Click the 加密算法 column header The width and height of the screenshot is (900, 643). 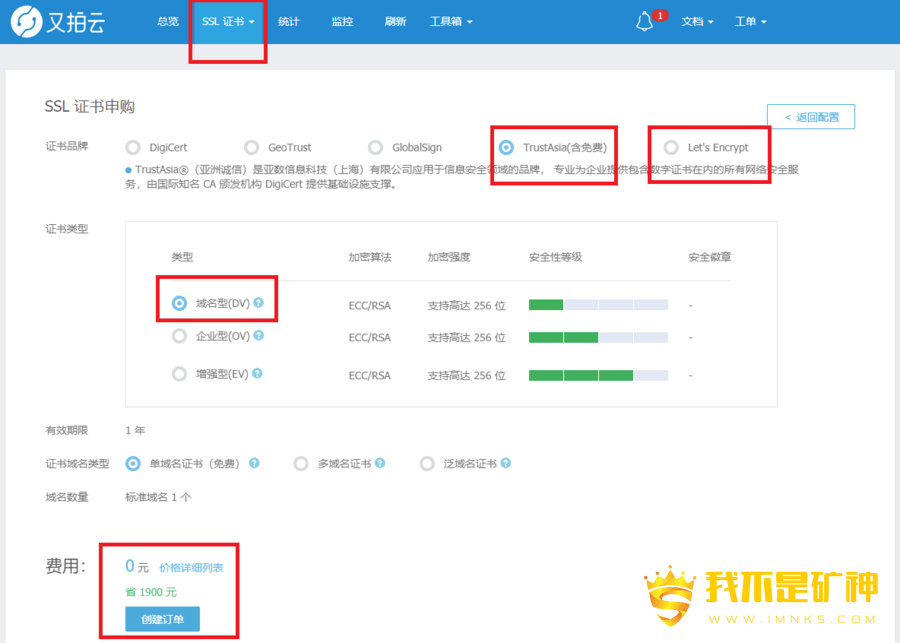370,257
